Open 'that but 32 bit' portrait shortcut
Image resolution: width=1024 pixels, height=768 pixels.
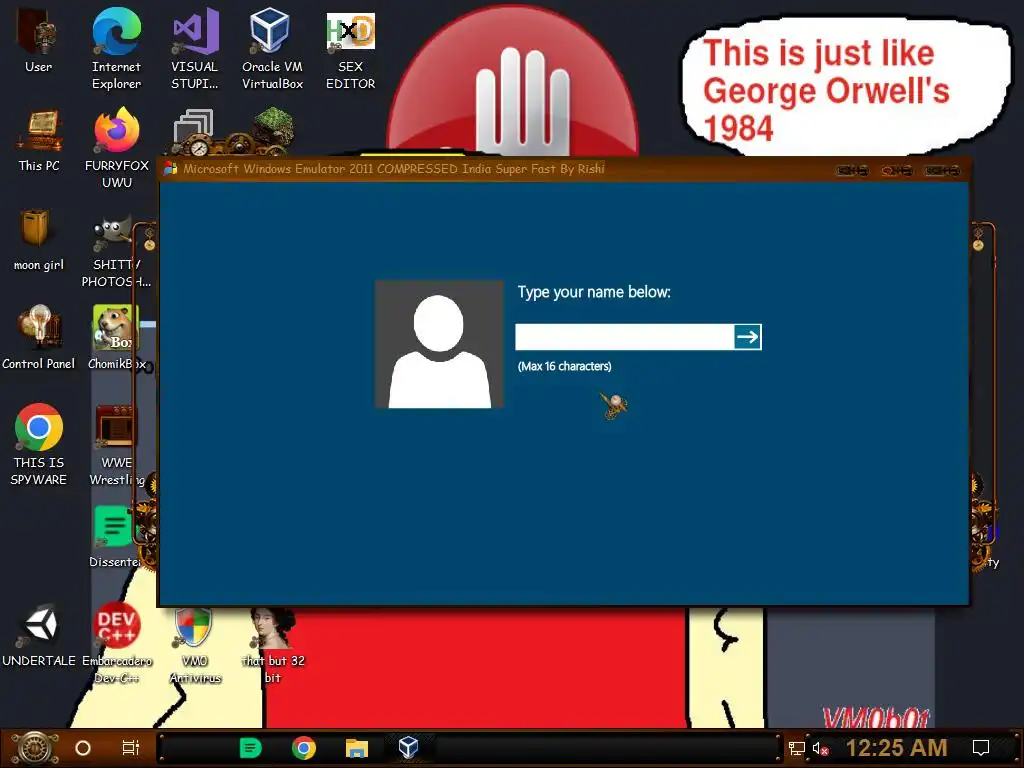tap(273, 644)
